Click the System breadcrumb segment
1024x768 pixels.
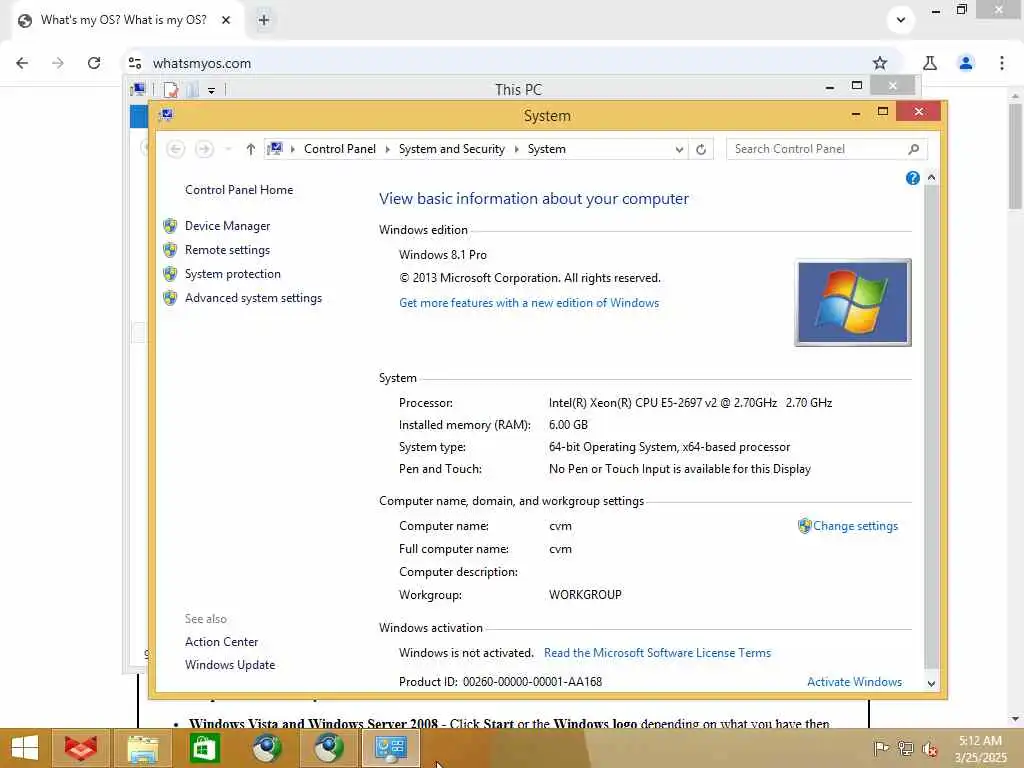point(547,149)
